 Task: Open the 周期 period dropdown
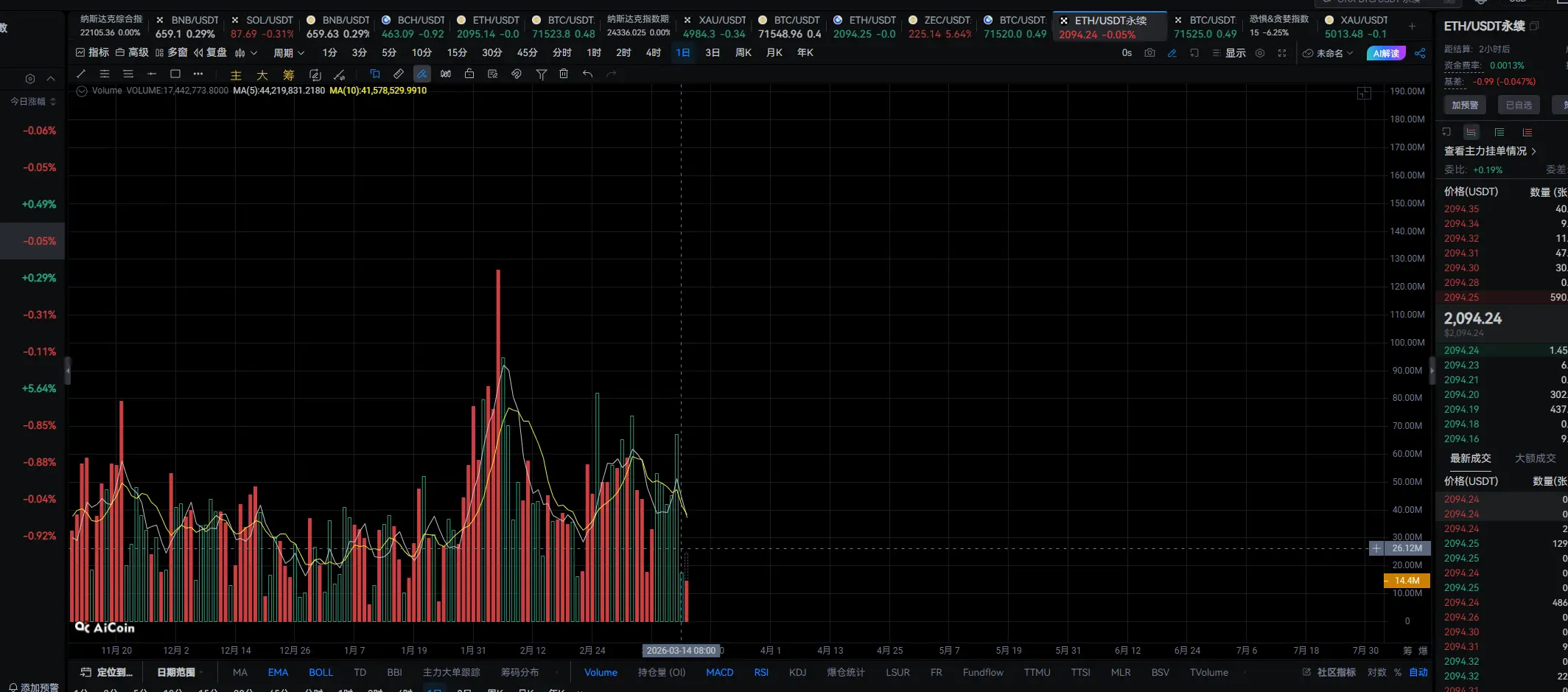coord(288,53)
